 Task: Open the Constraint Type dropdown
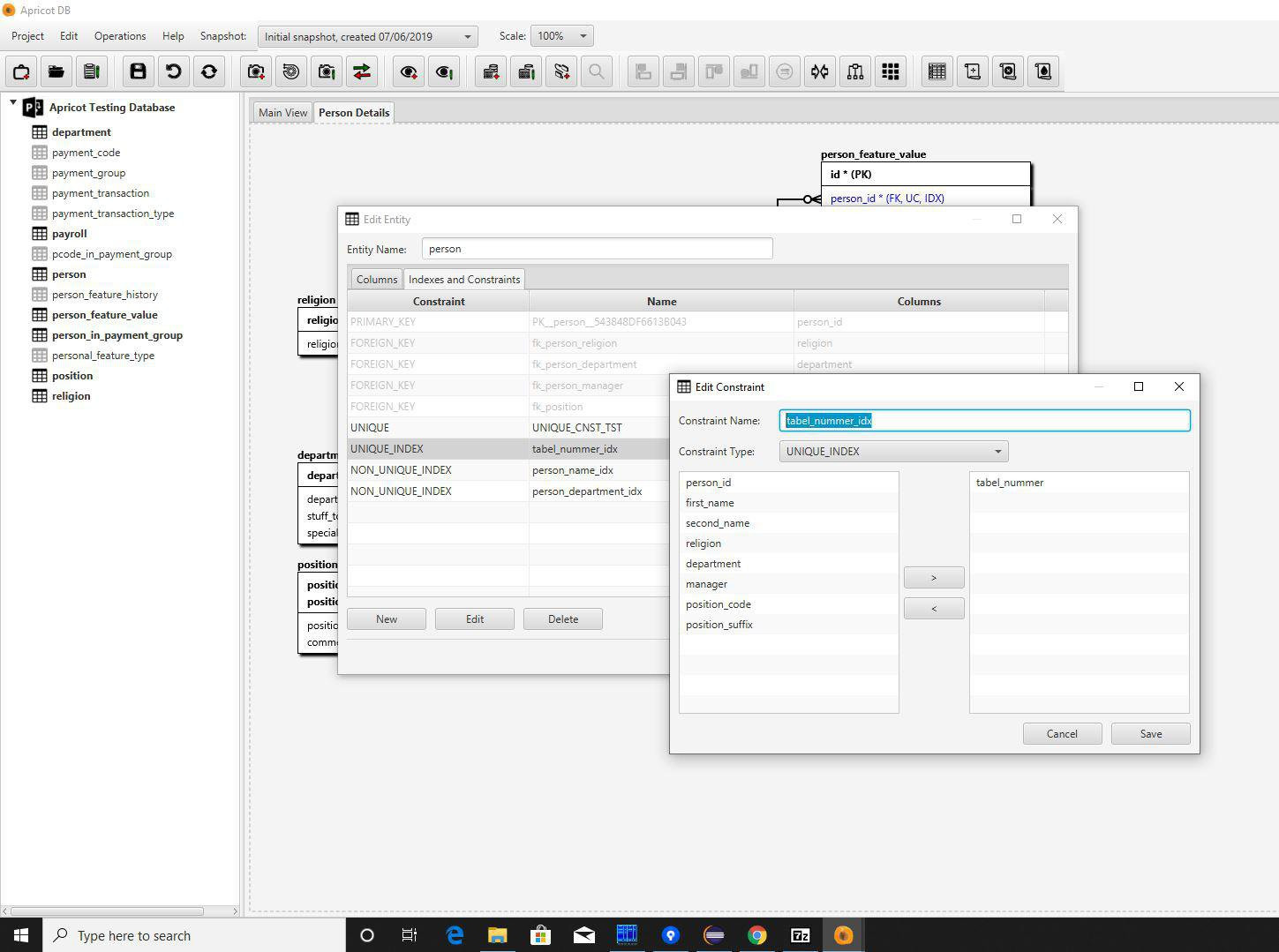[894, 452]
